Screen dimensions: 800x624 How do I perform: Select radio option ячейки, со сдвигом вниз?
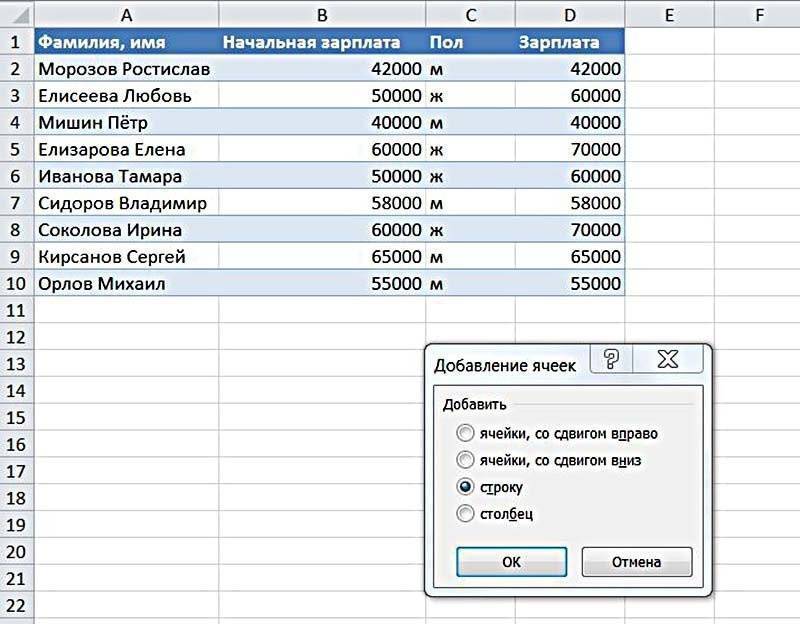[x=465, y=461]
